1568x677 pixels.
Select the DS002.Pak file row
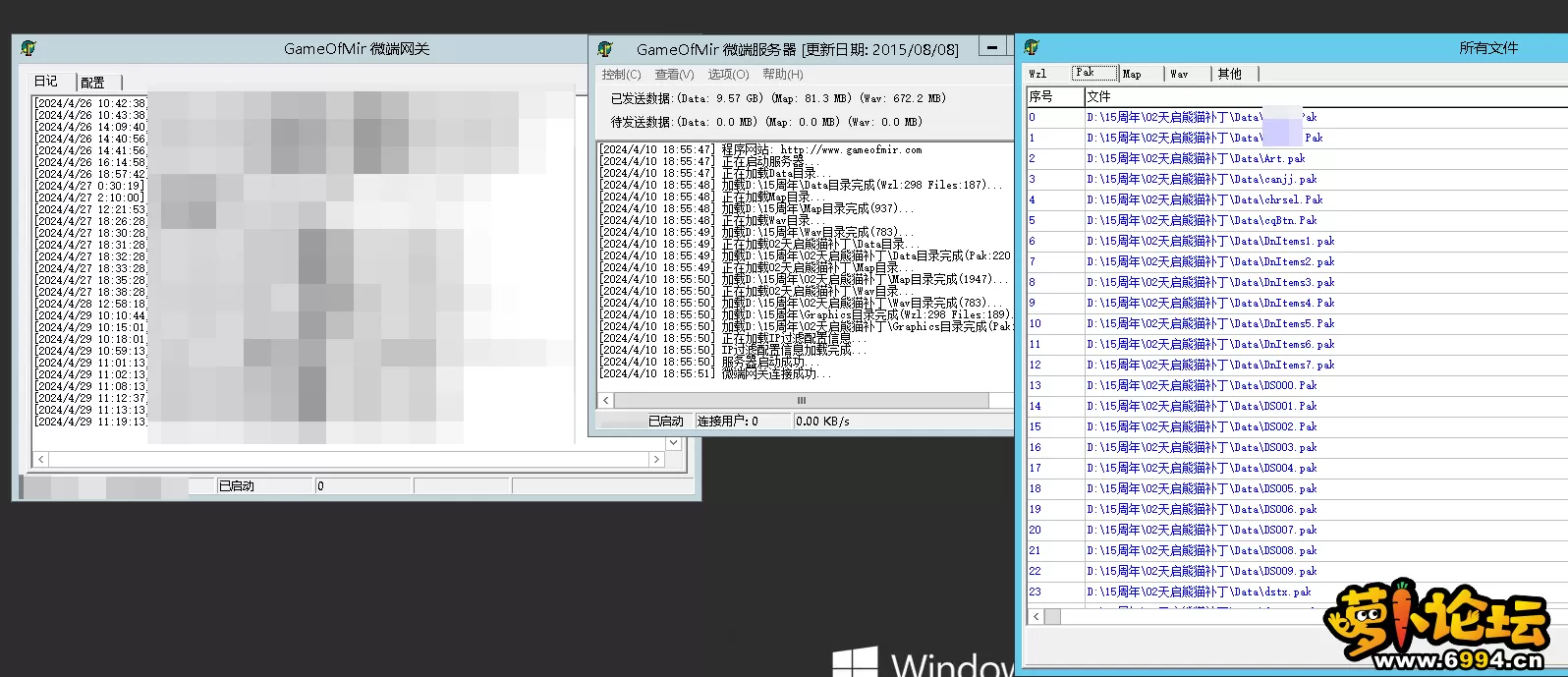pos(1297,426)
